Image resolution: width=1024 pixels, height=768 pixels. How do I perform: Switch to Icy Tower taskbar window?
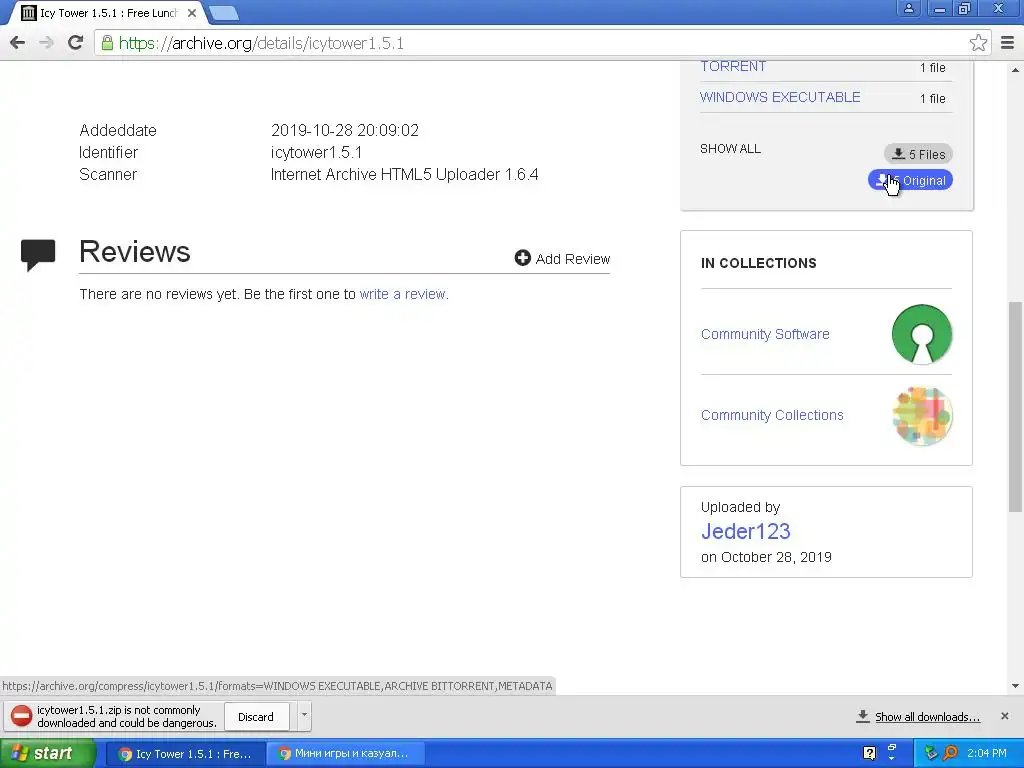[x=185, y=754]
